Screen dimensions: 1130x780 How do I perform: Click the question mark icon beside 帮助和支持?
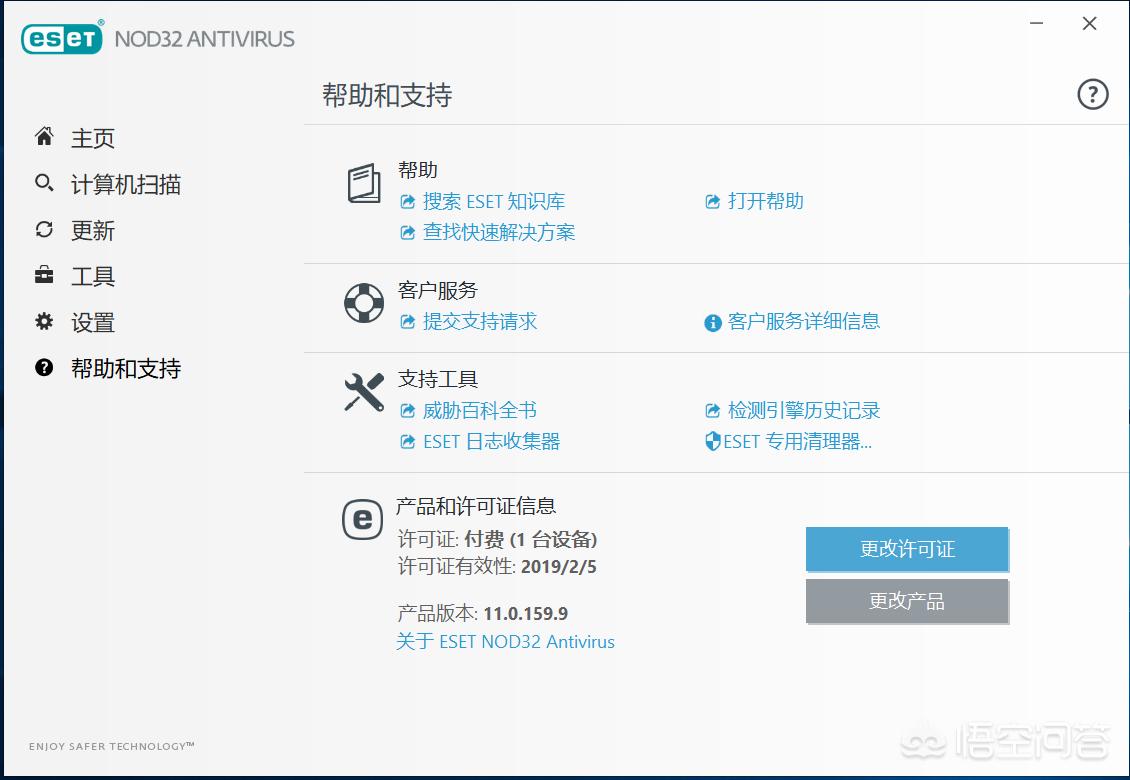pos(44,368)
